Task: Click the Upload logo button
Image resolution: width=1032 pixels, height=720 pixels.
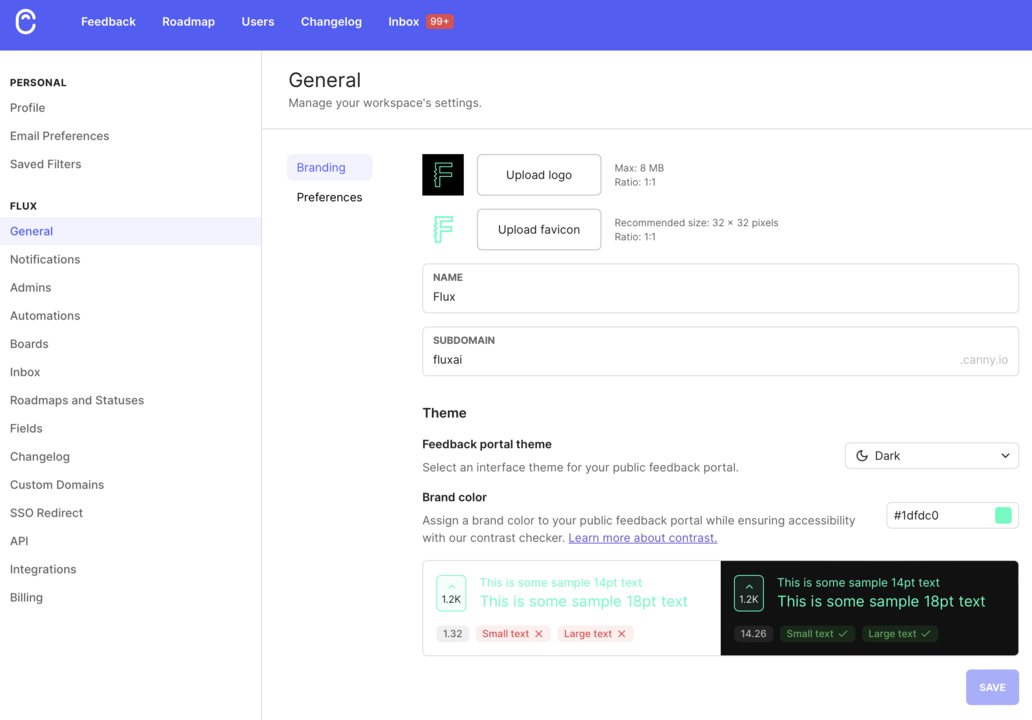Action: click(538, 174)
